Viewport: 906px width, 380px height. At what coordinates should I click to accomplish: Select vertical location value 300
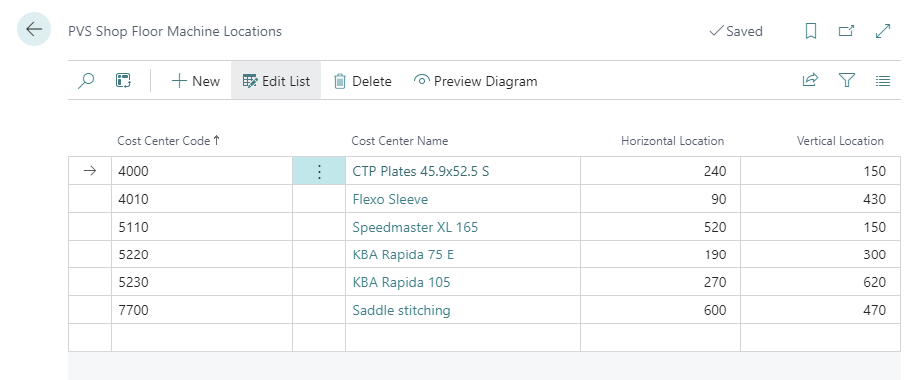820,255
